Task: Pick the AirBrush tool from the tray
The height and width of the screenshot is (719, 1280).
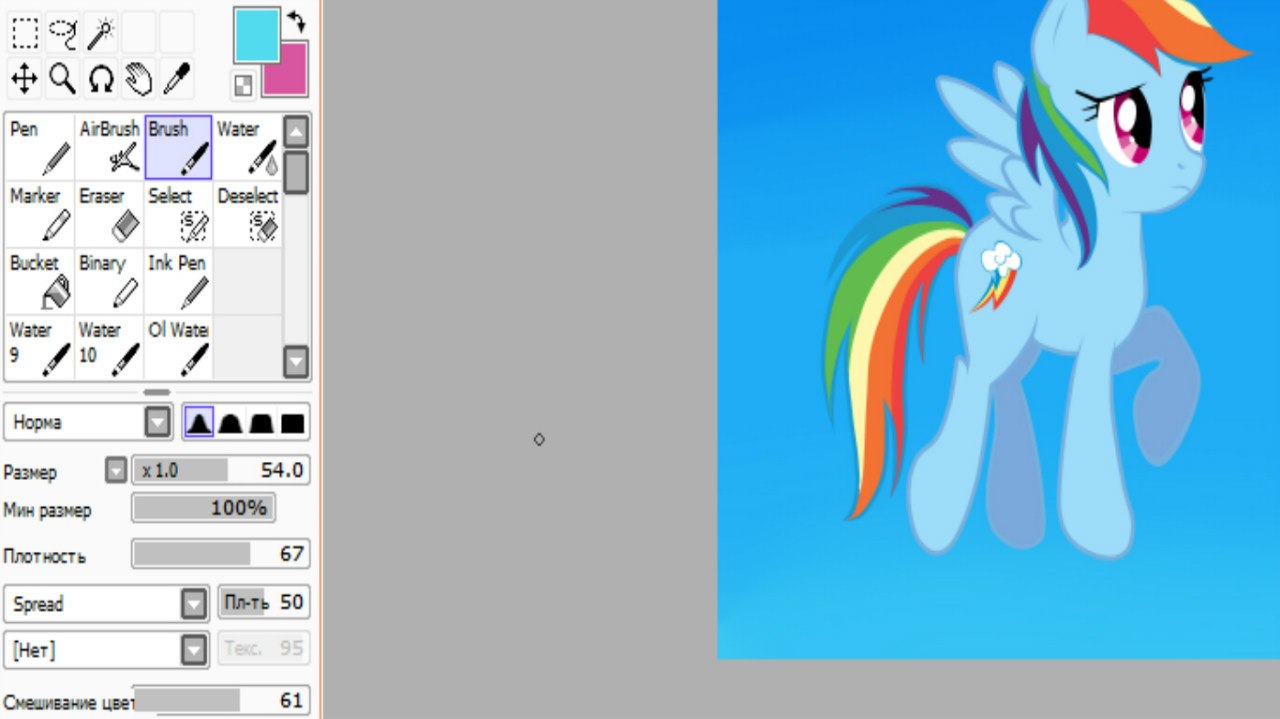Action: point(109,146)
